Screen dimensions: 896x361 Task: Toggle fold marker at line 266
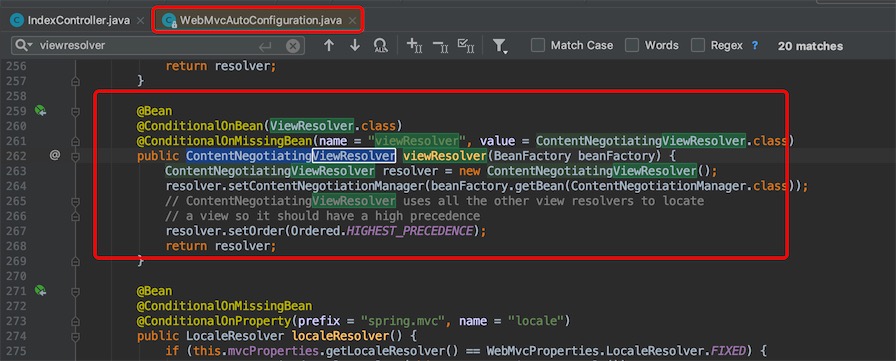click(75, 216)
